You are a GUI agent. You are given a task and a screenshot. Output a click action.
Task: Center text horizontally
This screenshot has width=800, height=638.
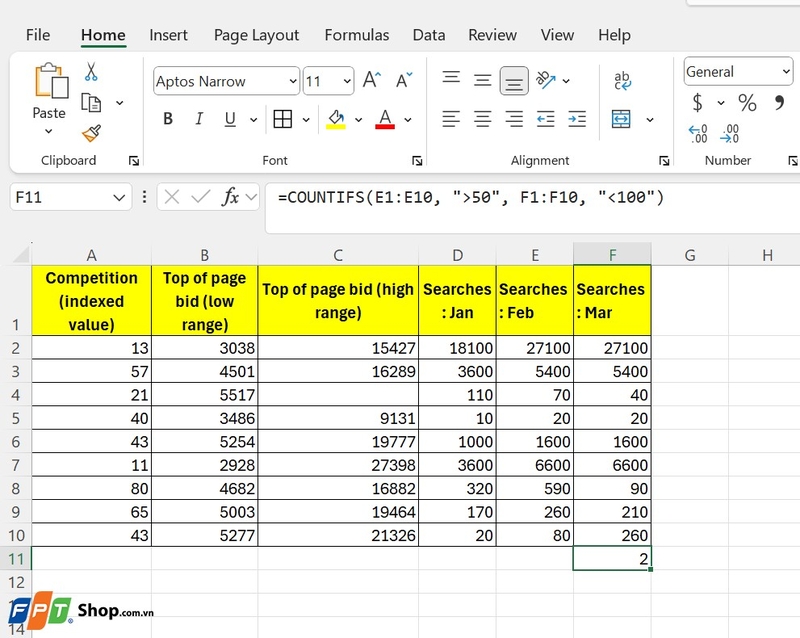[x=482, y=119]
